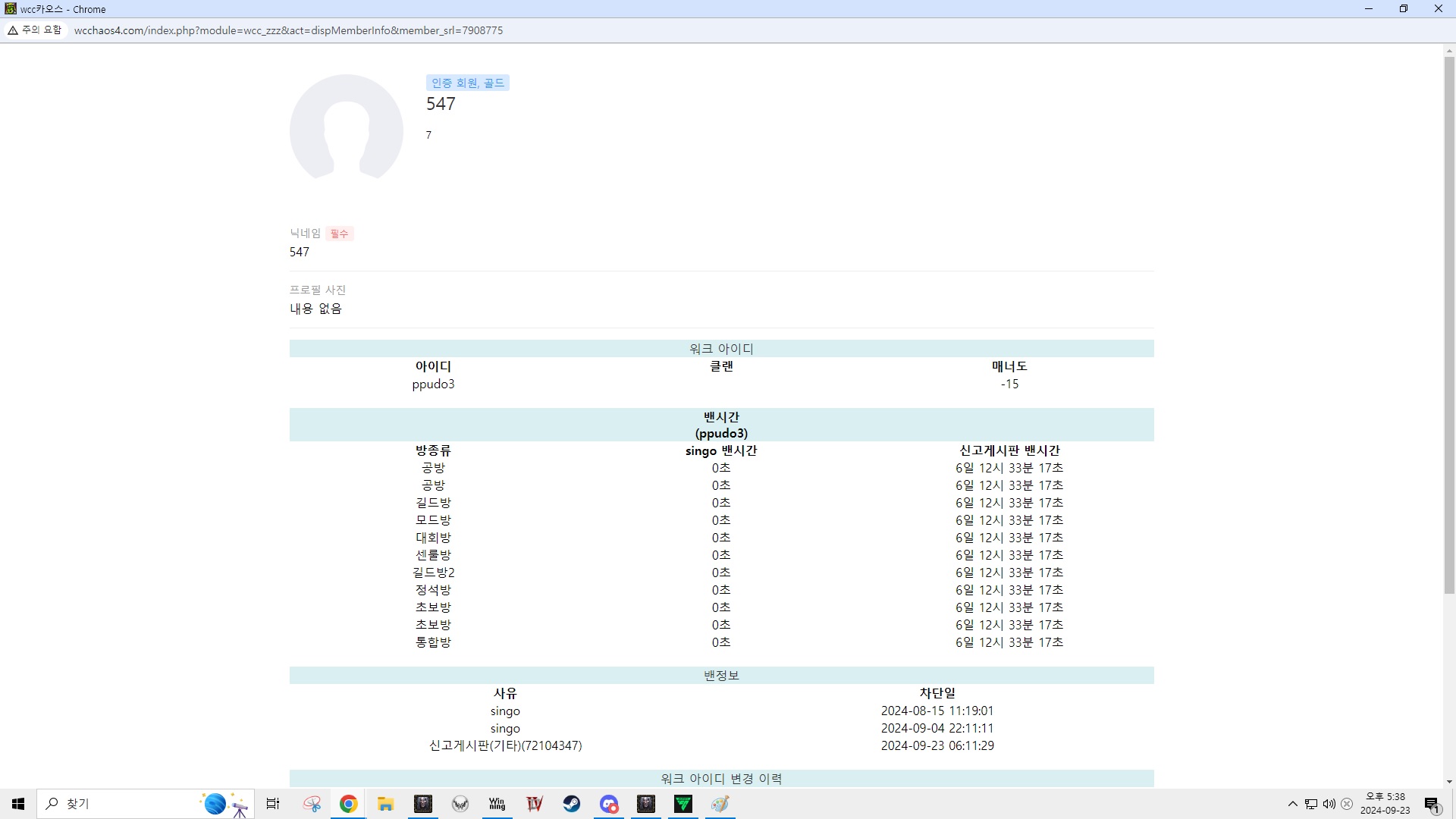Select the 0초 value in 통합방 row

tap(721, 642)
